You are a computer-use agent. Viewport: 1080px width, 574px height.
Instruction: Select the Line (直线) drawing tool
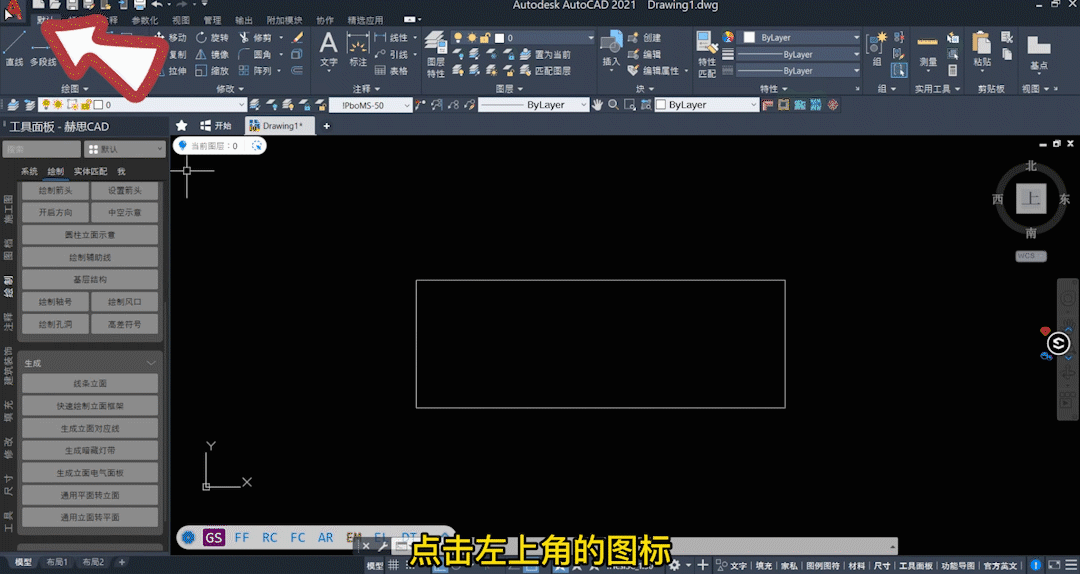[14, 48]
